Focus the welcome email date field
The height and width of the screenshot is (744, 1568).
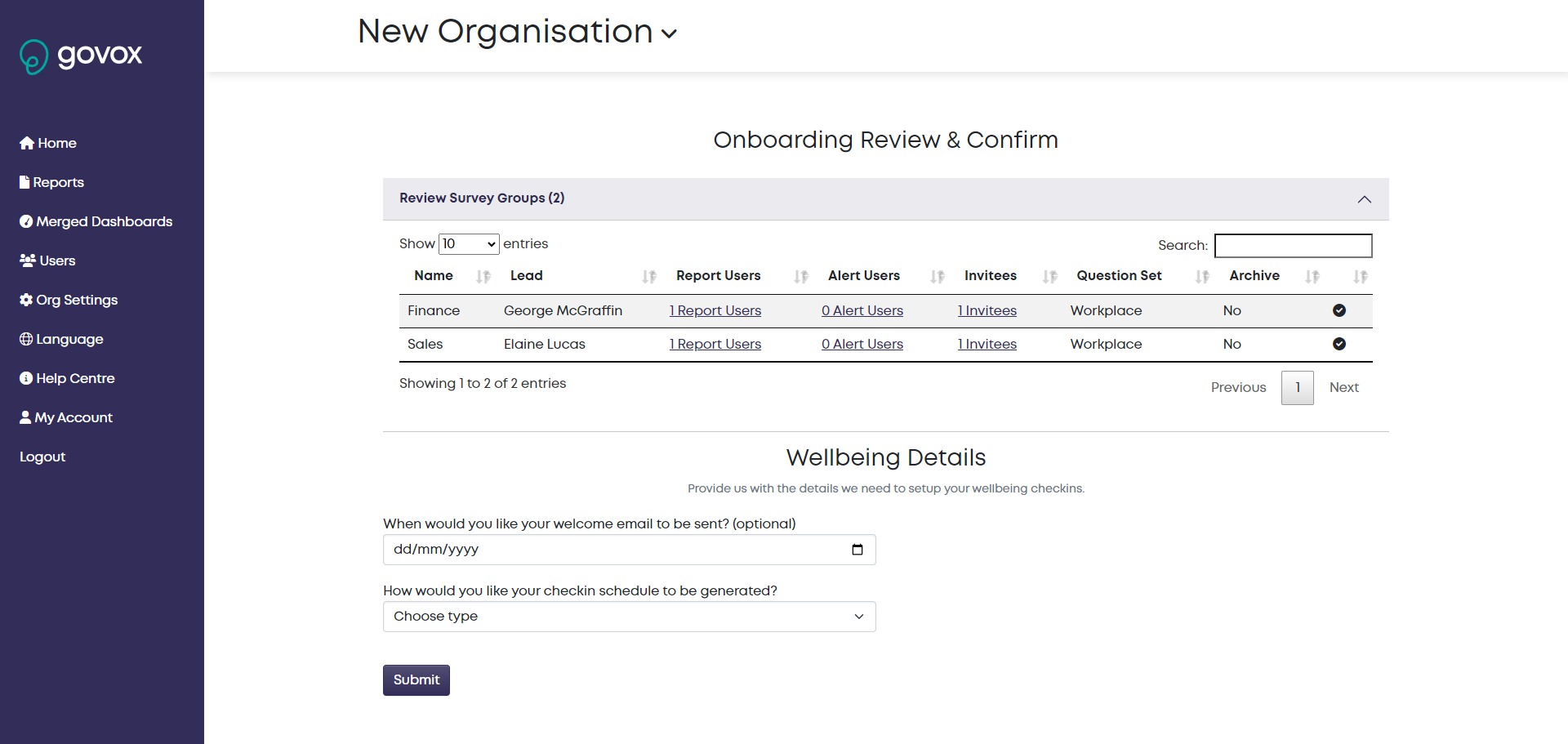coord(629,550)
